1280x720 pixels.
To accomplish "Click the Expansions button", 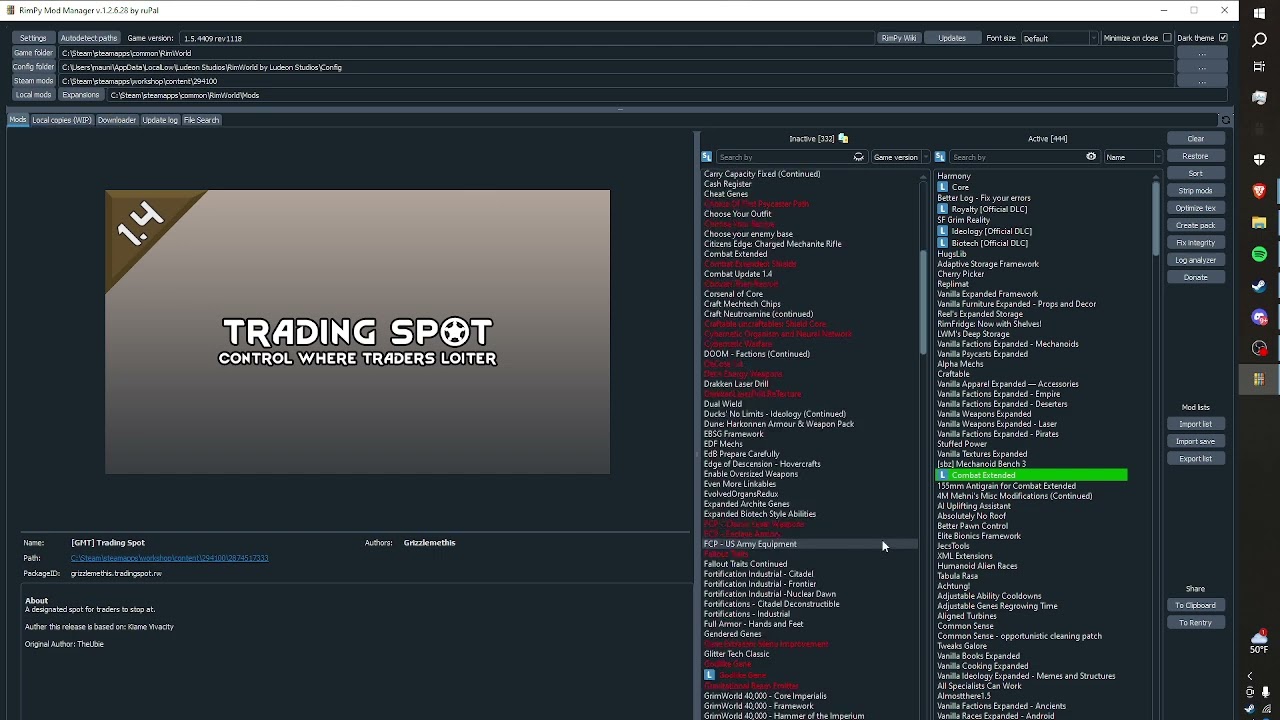I will click(x=81, y=95).
